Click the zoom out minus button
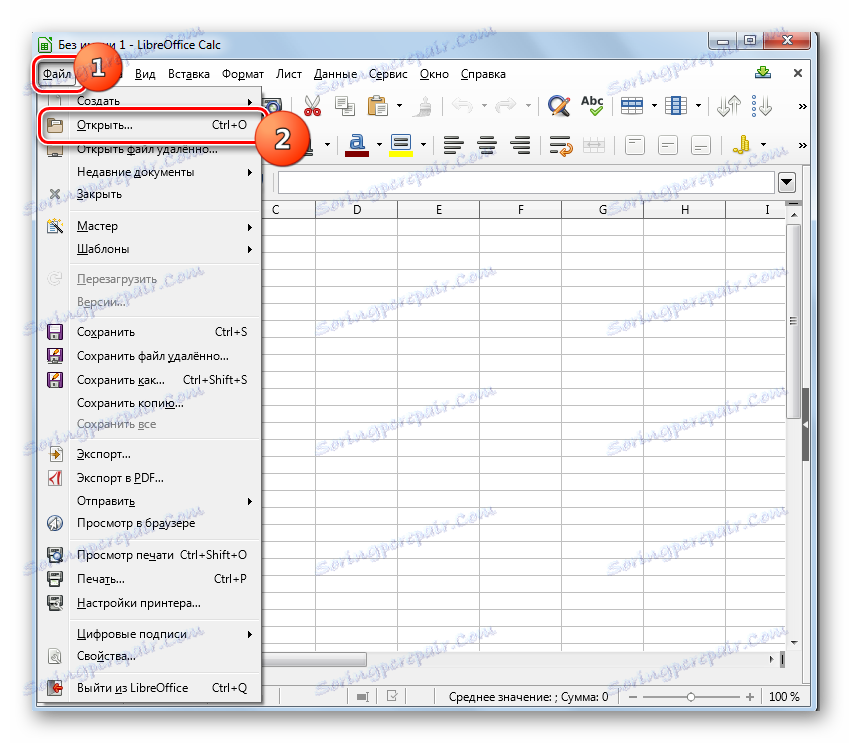Viewport: 852px width, 743px height. pos(632,697)
